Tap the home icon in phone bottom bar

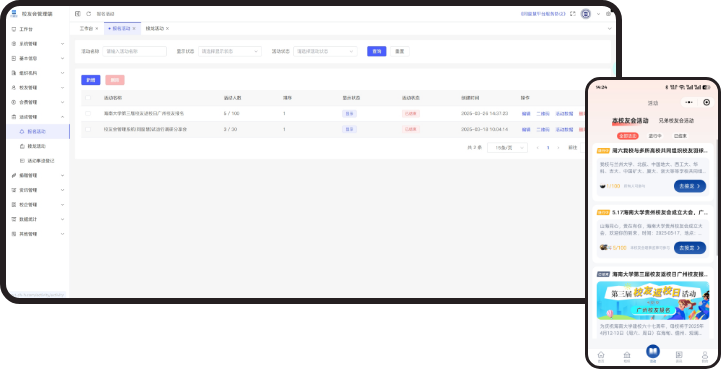tap(601, 356)
